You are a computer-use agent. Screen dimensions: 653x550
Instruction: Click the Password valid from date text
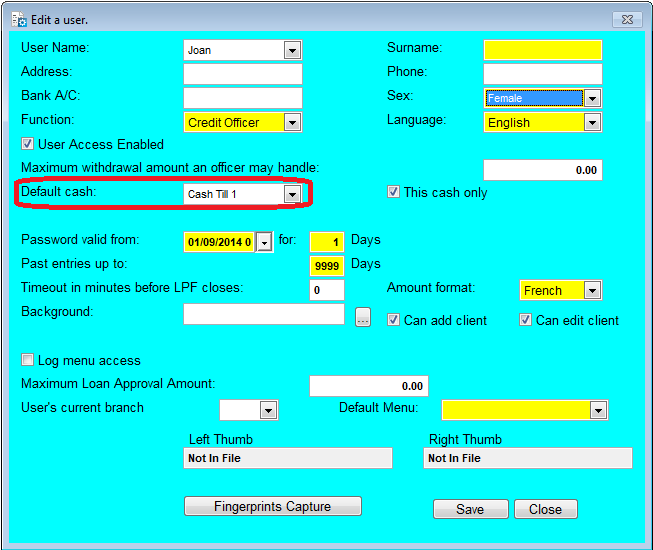pos(219,242)
